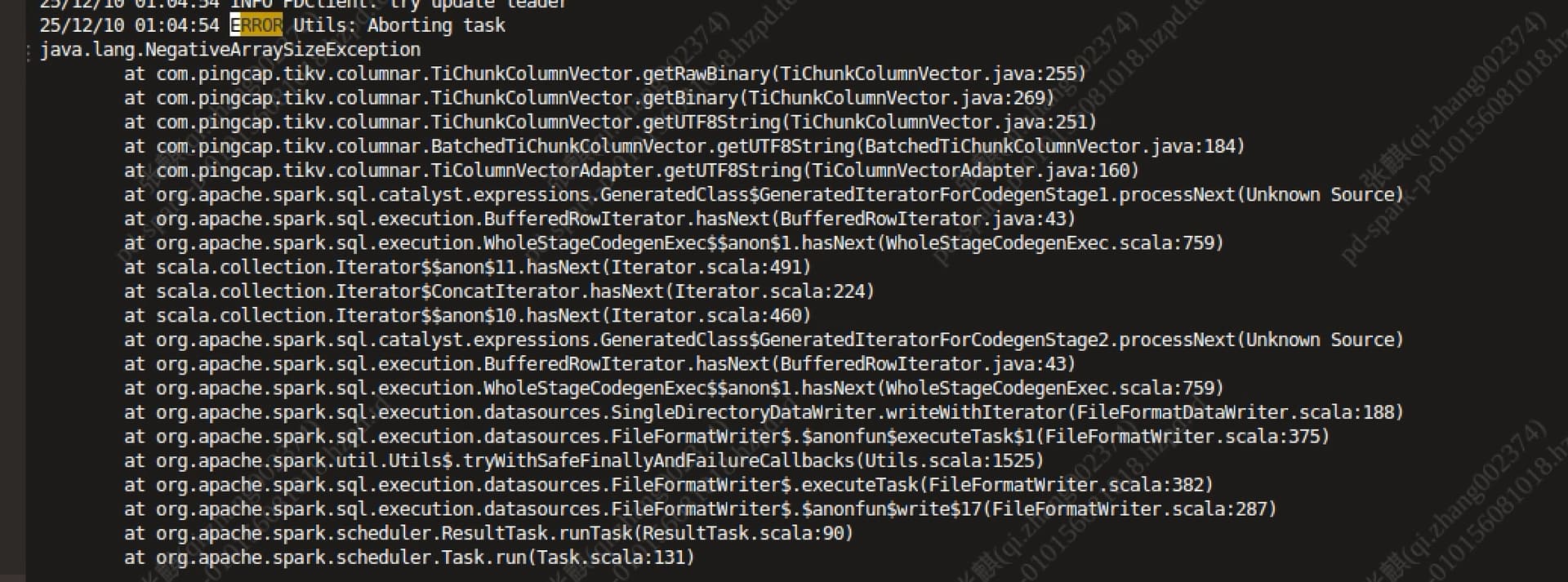This screenshot has height=582, width=1568.
Task: Click the 'Aborting task' log message
Action: pos(436,25)
